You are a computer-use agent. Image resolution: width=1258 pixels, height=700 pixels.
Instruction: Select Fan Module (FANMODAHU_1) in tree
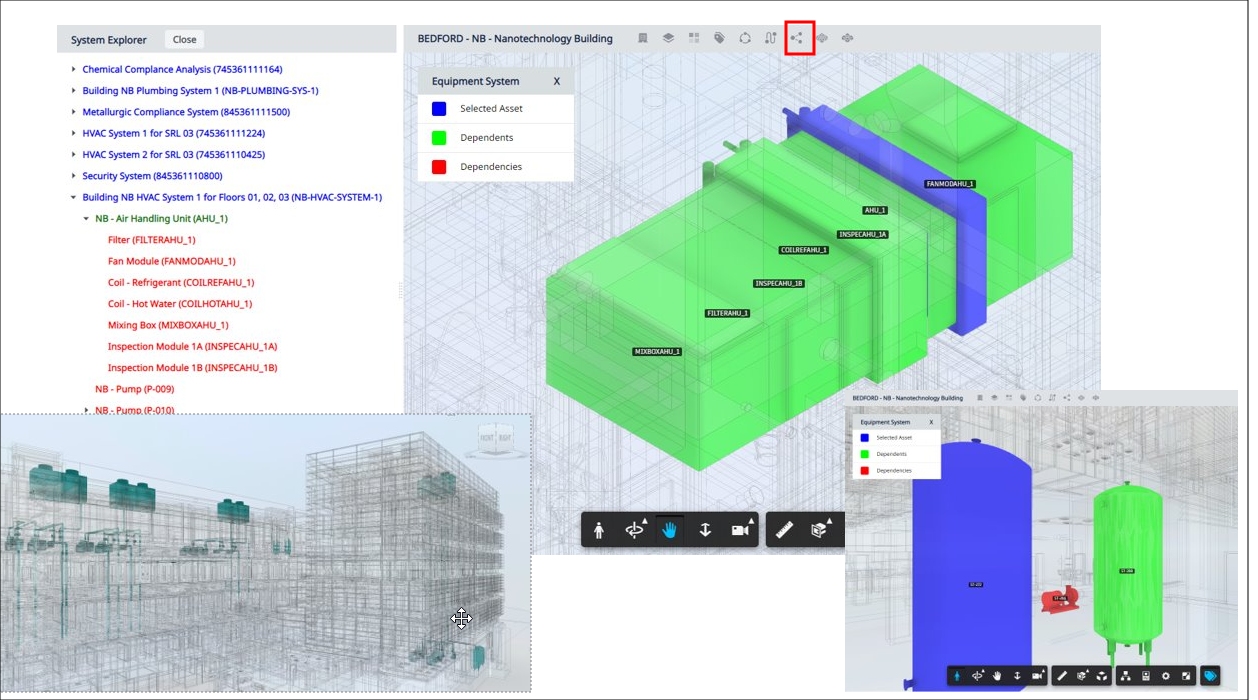pyautogui.click(x=172, y=261)
